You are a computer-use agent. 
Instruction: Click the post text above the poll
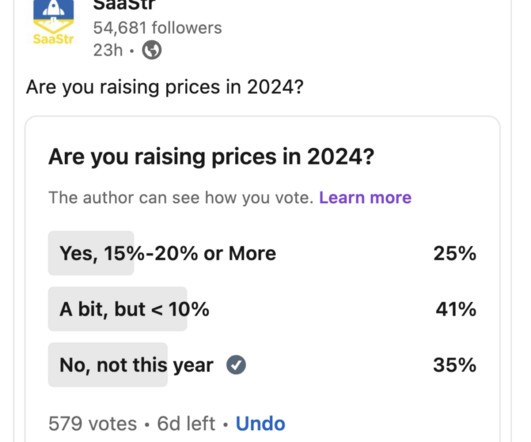point(165,87)
